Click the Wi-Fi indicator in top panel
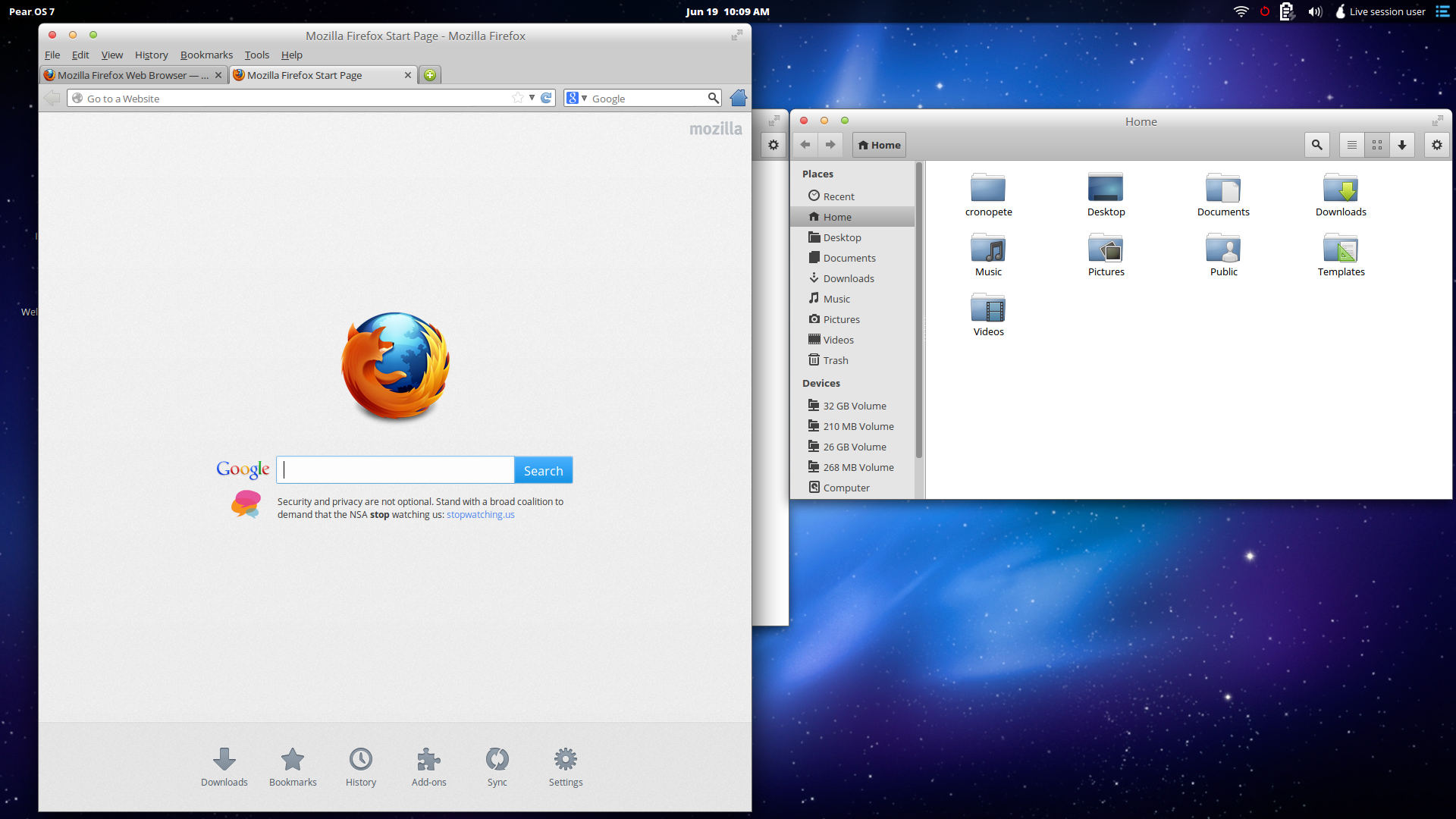Image resolution: width=1456 pixels, height=819 pixels. tap(1241, 11)
